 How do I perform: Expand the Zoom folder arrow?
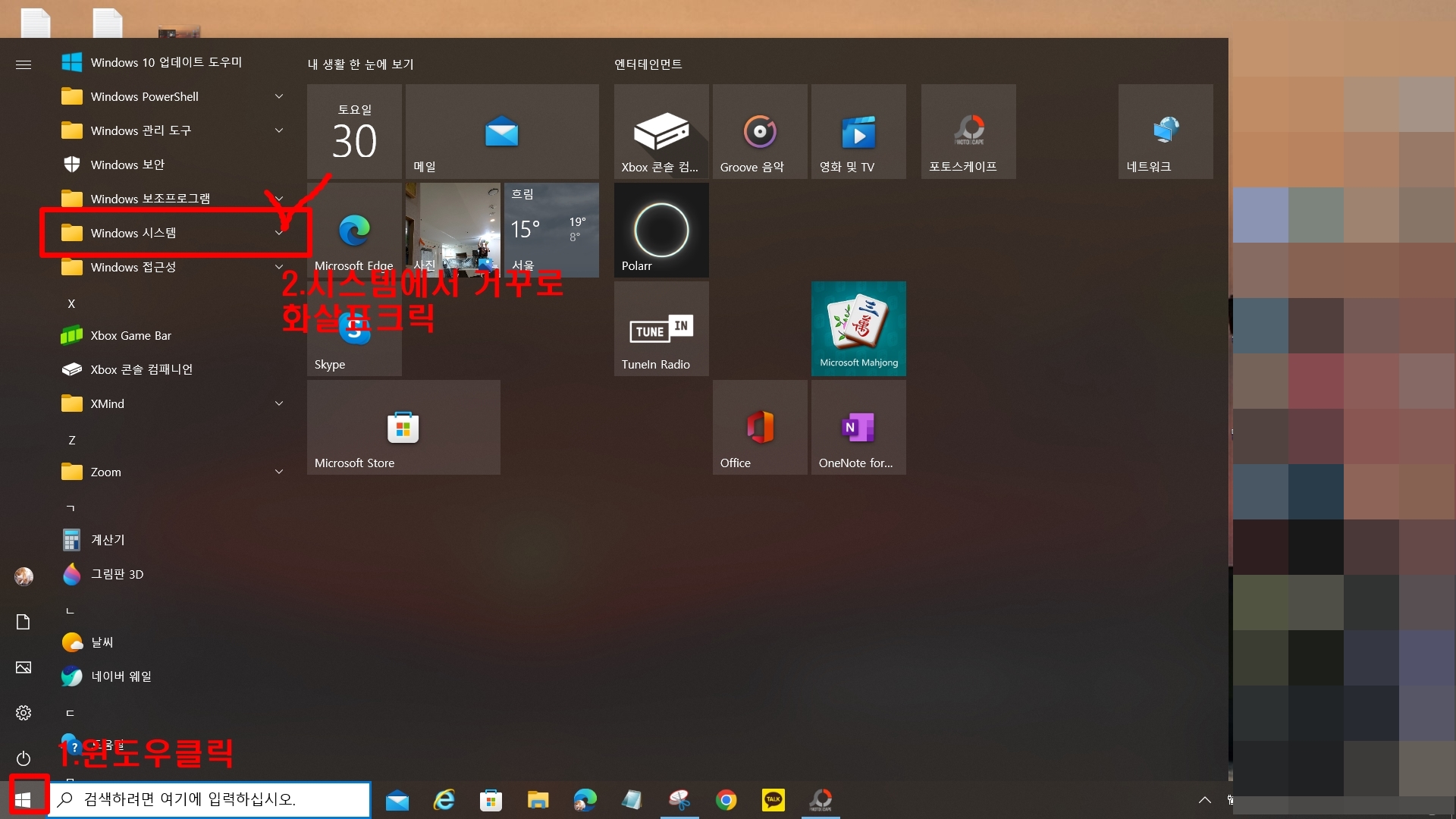[x=279, y=472]
